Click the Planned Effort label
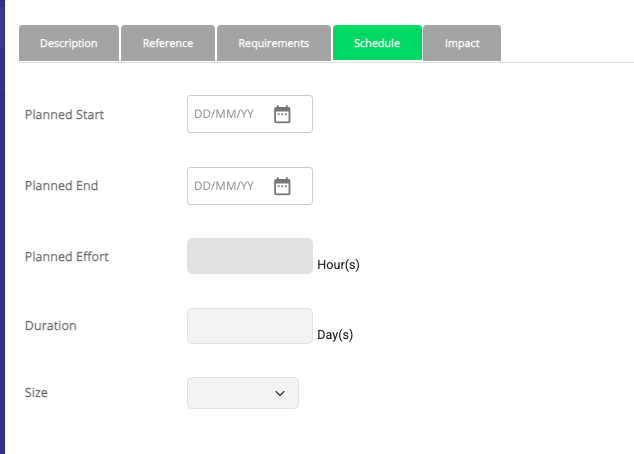 66,257
